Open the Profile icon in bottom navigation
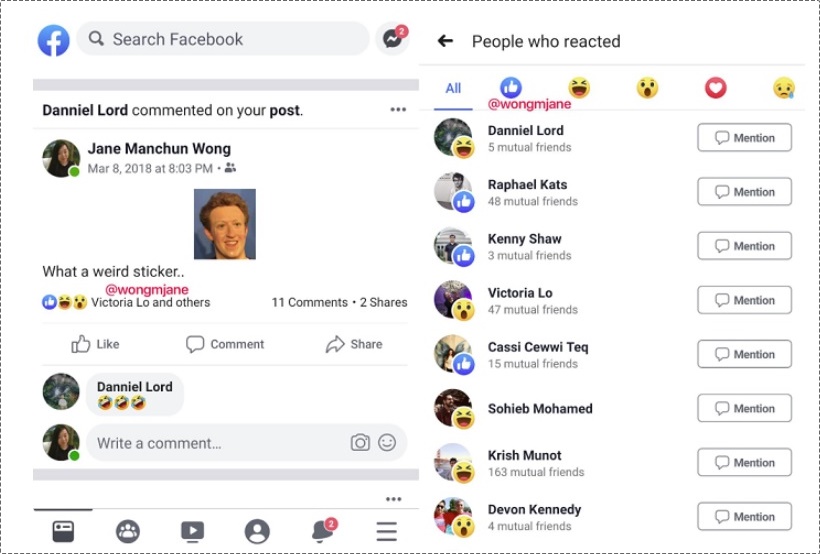Viewport: 820px width, 554px height. (x=257, y=532)
